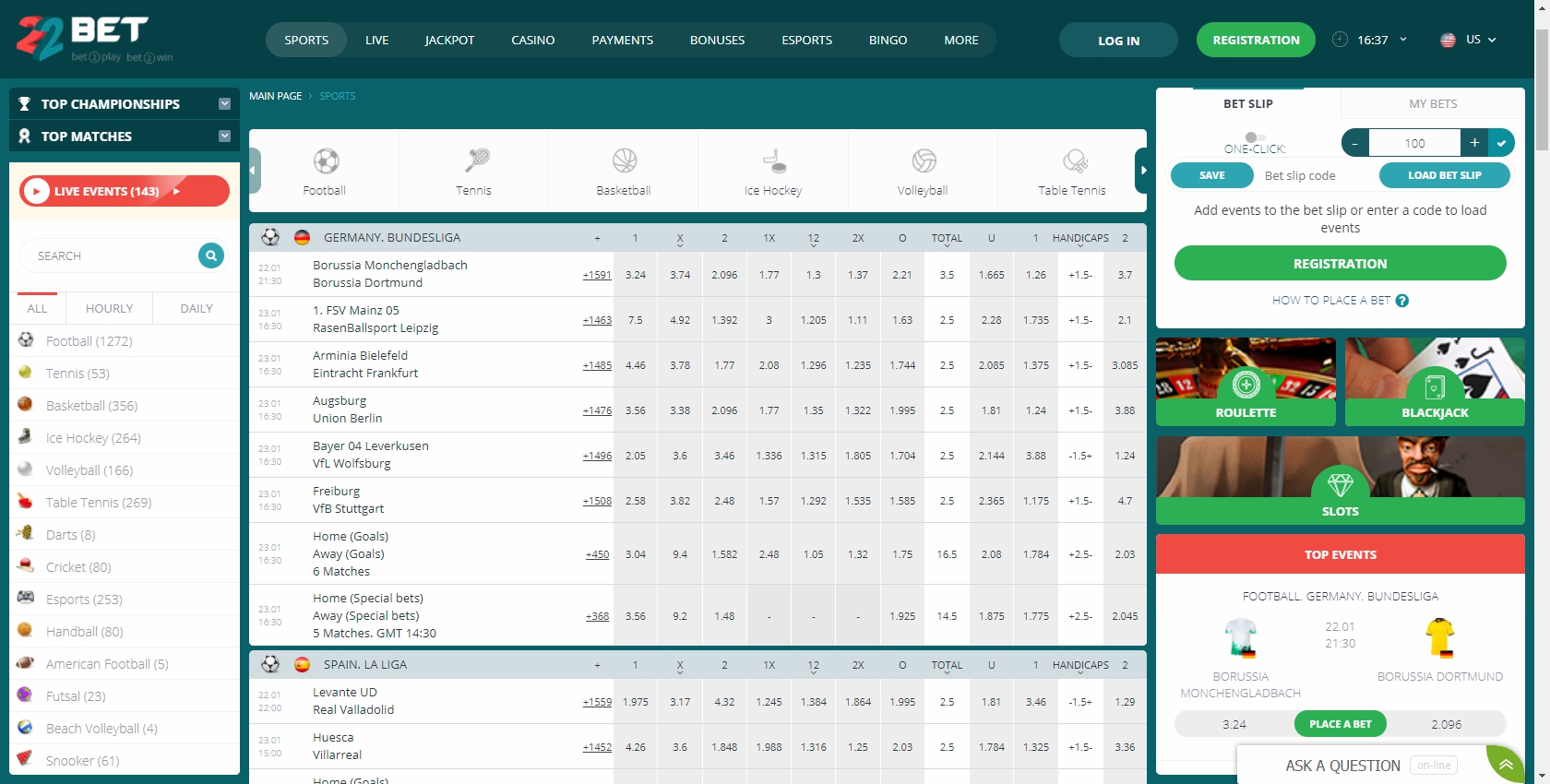Toggle the One-Click betting switch
Viewport: 1550px width, 784px height.
click(x=1255, y=137)
